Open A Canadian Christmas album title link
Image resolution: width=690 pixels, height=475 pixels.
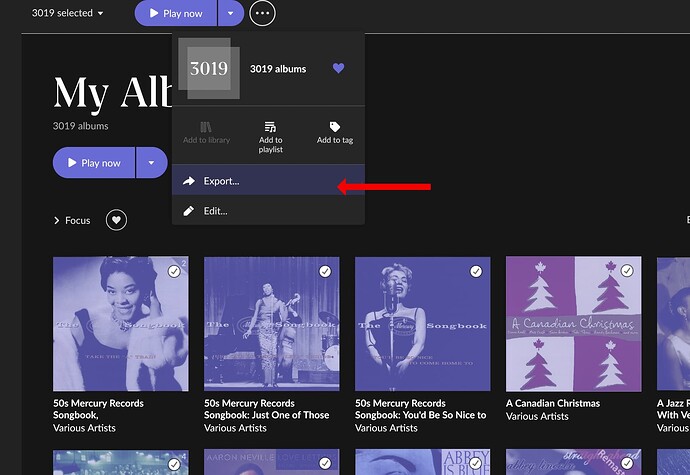tap(554, 404)
